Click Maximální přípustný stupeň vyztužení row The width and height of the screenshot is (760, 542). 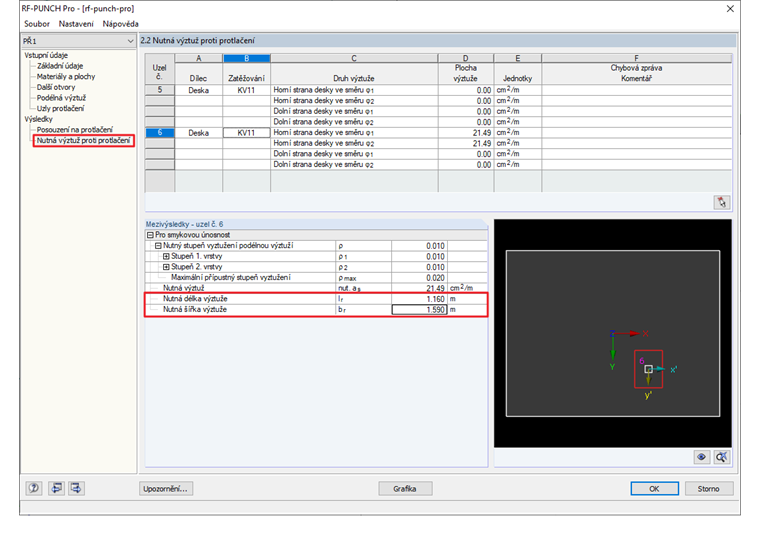pos(316,278)
